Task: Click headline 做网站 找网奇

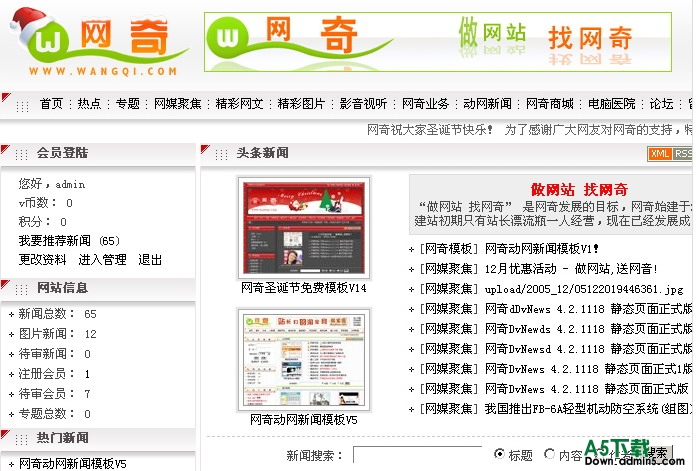Action: [x=579, y=190]
